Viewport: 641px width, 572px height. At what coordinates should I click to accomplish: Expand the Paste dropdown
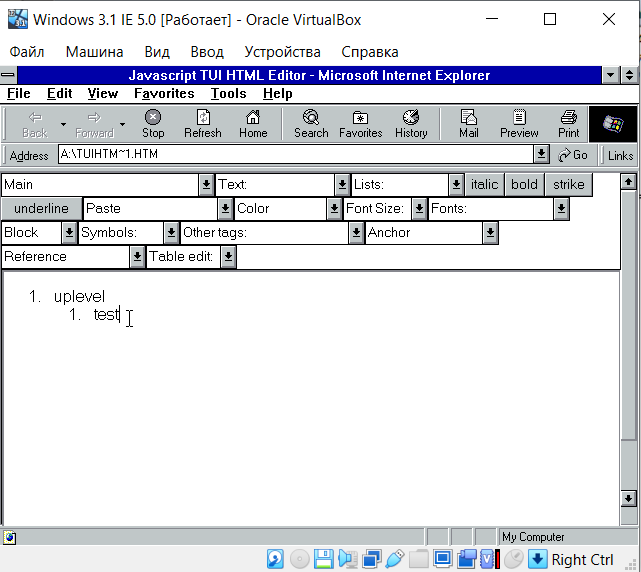point(225,209)
